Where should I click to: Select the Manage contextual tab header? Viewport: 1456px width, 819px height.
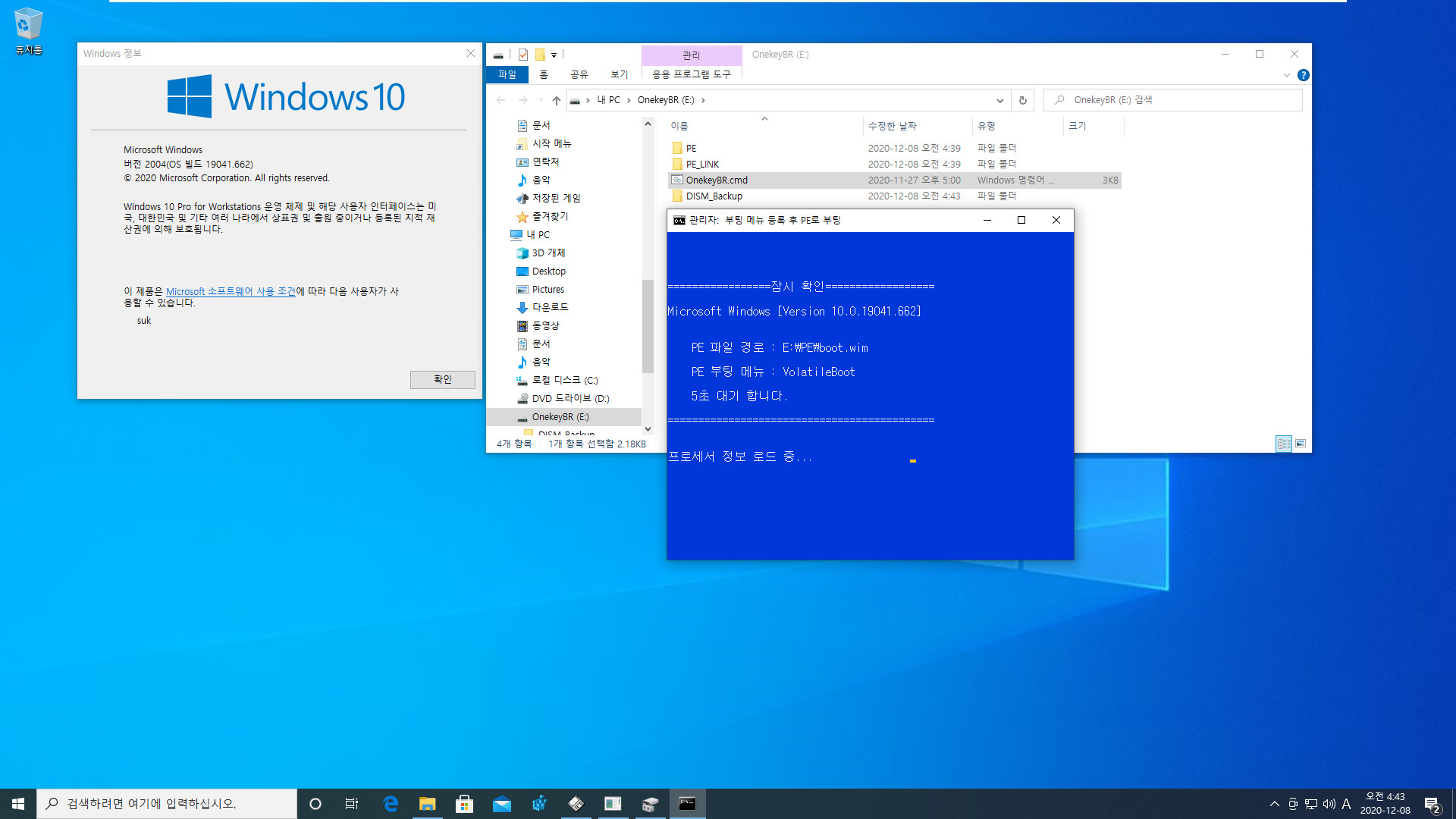click(692, 55)
